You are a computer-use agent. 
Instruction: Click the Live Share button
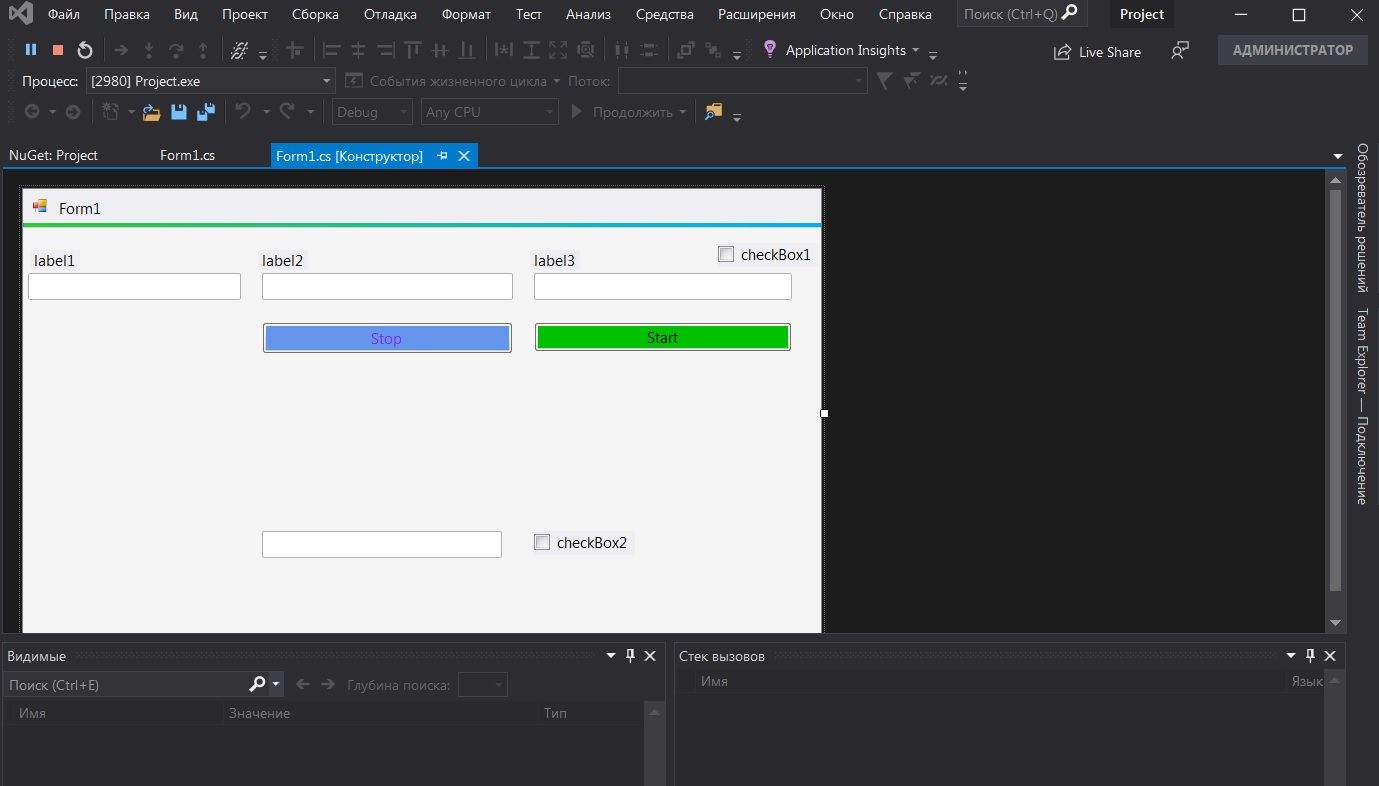(x=1097, y=52)
